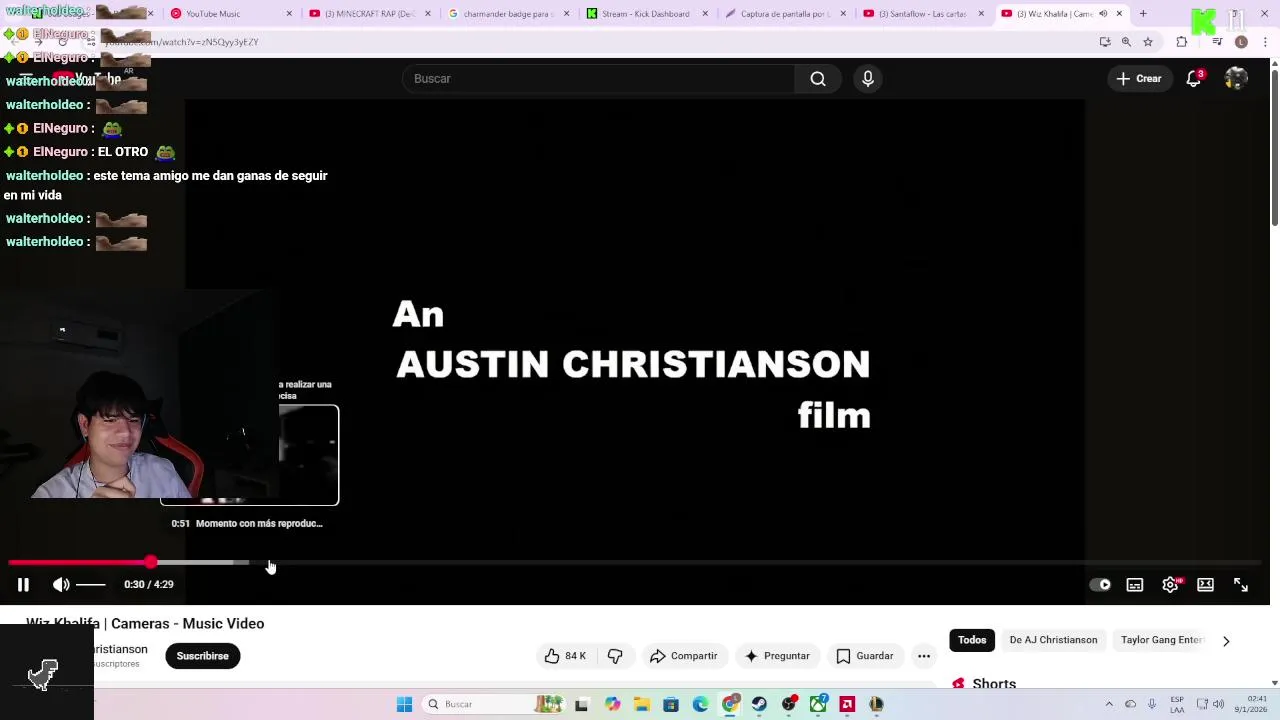1280x720 pixels.
Task: Toggle subtitles with the captions icon
Action: [1135, 585]
